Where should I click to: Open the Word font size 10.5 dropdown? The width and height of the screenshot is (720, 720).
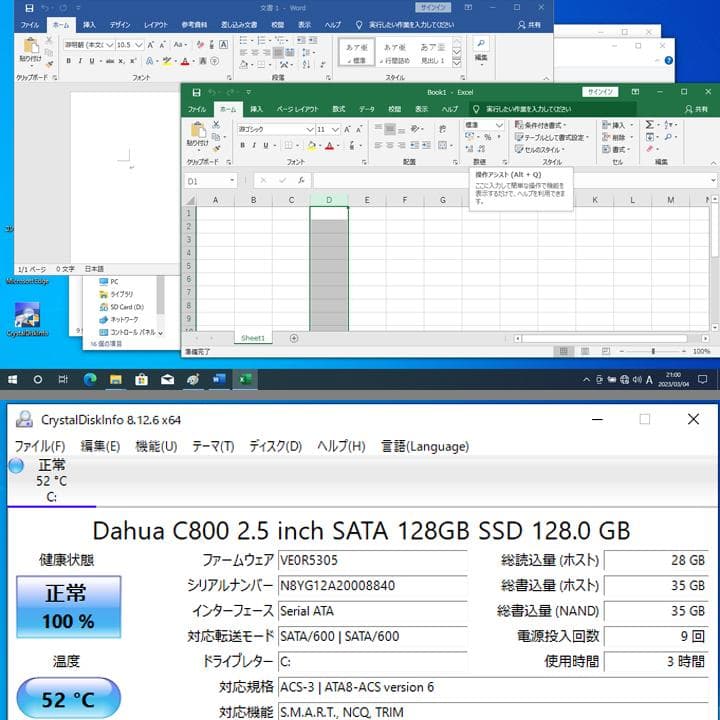pos(138,45)
